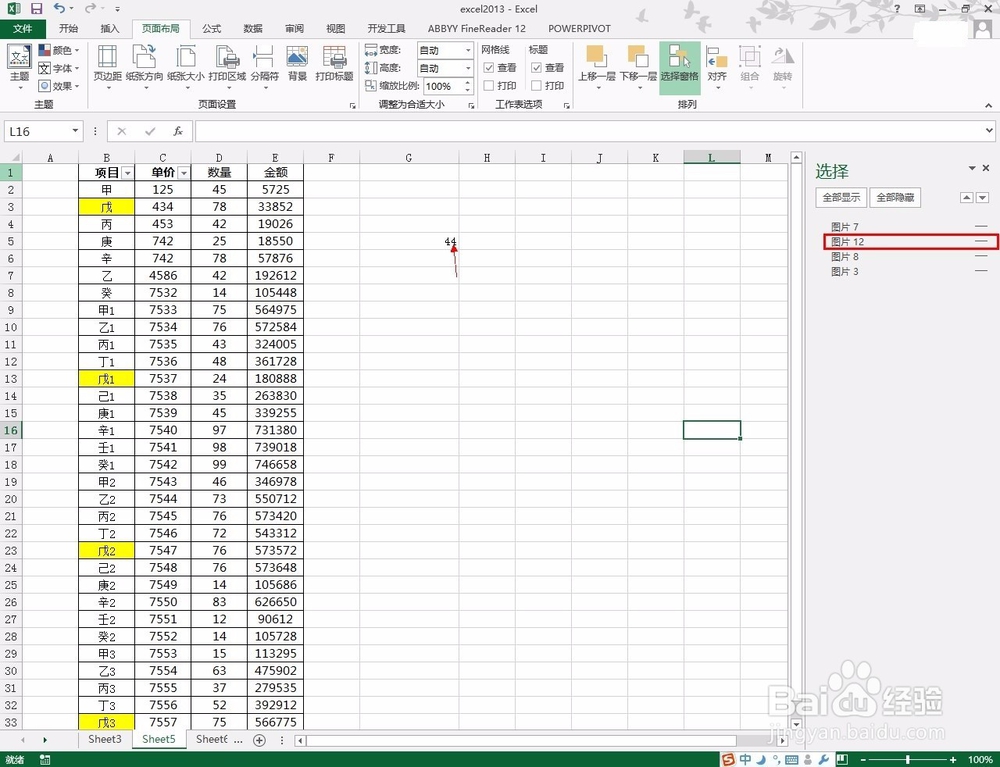
Task: Select the Sheet3 worksheet tab
Action: point(104,739)
